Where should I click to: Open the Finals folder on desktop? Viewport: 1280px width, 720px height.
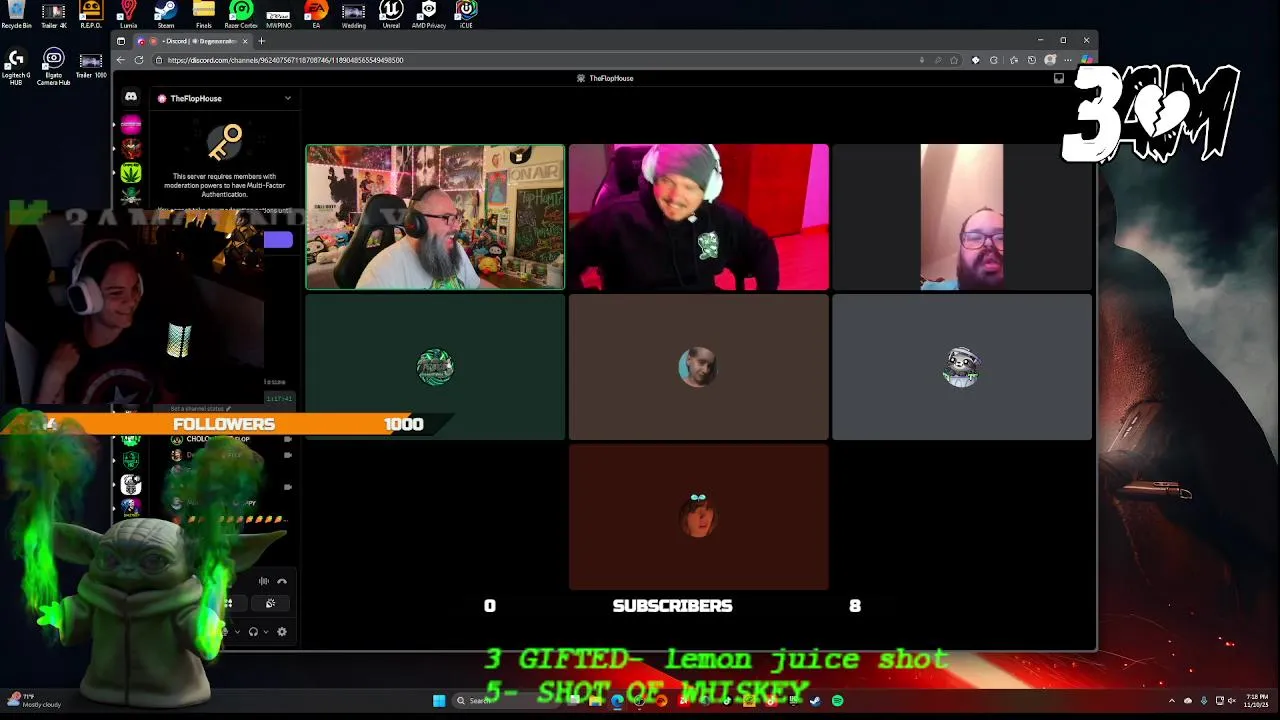click(x=204, y=14)
